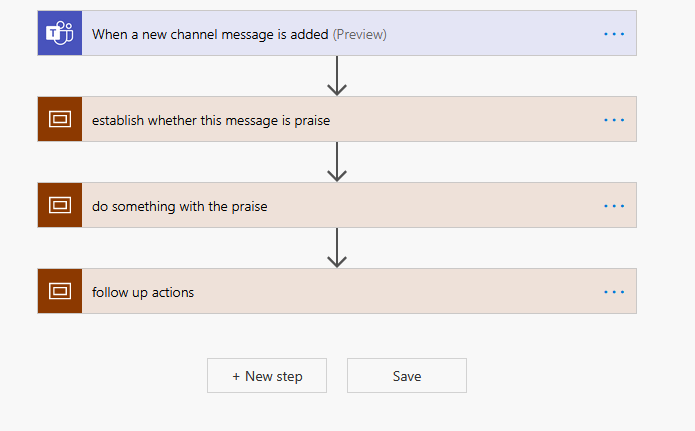Expand the 'do something with the praise' scope
Image resolution: width=695 pixels, height=431 pixels.
[x=180, y=206]
